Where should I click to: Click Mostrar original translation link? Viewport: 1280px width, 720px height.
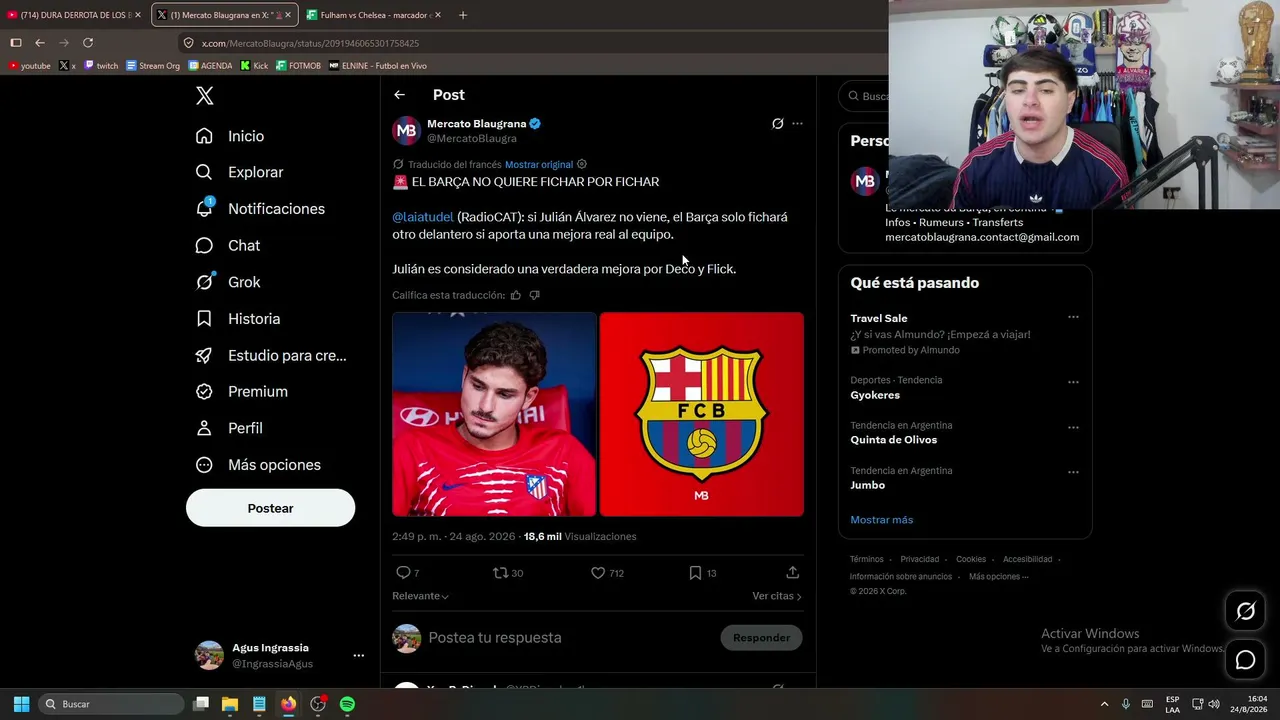coord(539,164)
